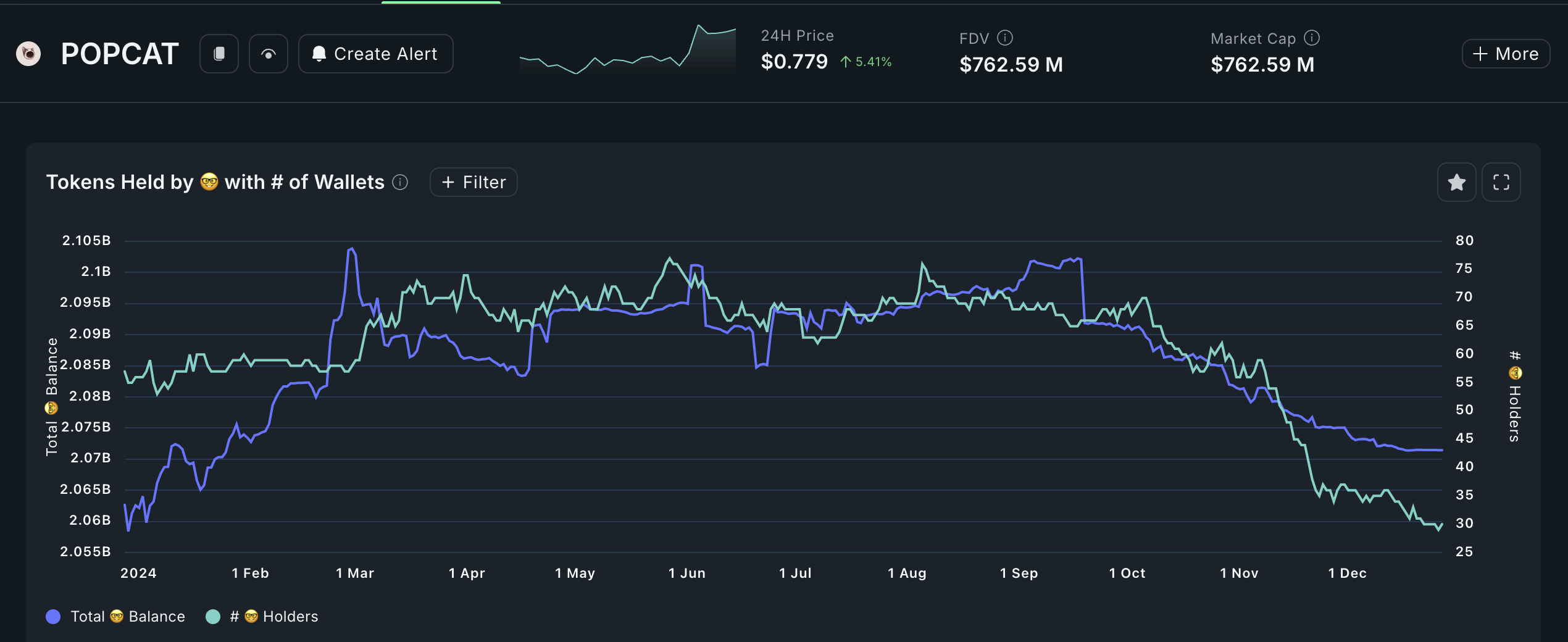Click the 1 Jun x-axis label
Viewport: 1568px width, 642px height.
click(x=687, y=573)
